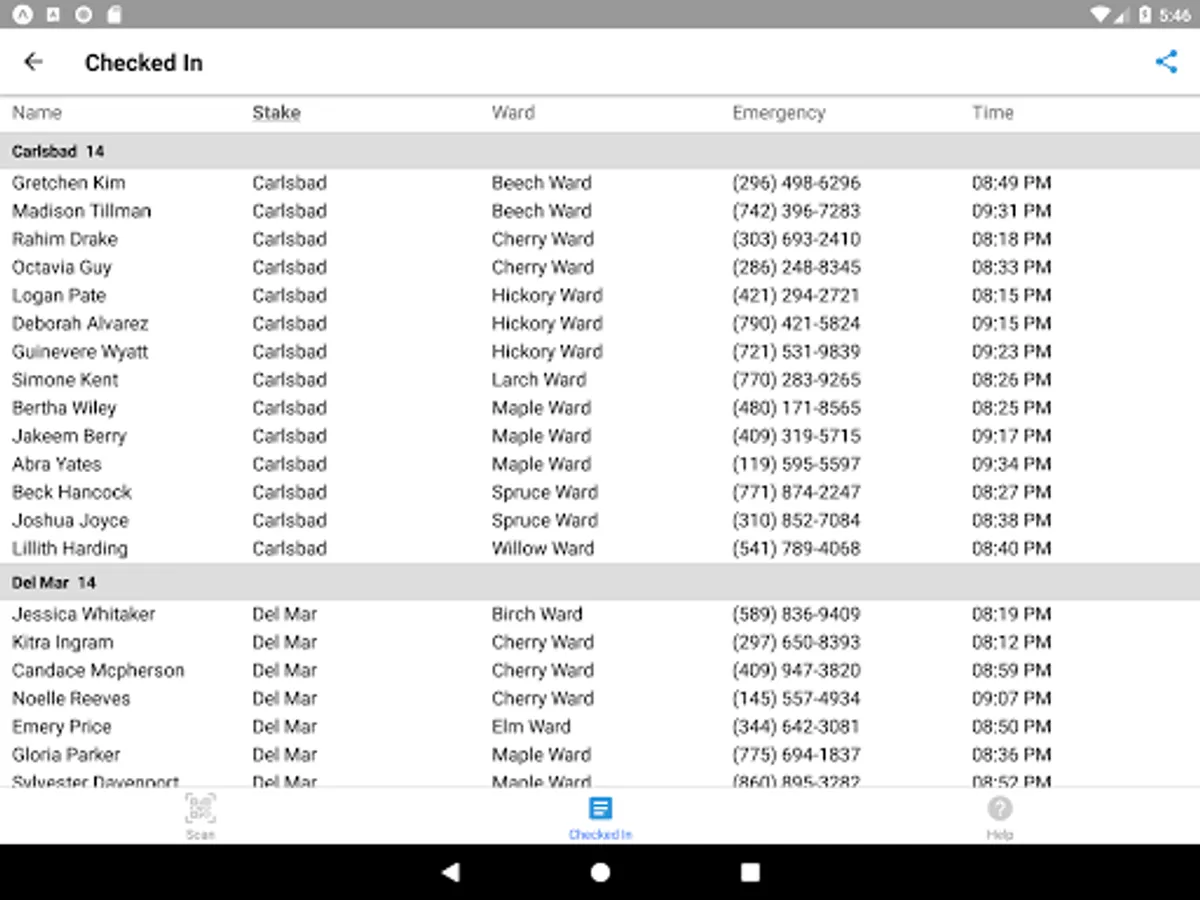Select Kitra Ingram name
1200x900 pixels.
pyautogui.click(x=63, y=641)
